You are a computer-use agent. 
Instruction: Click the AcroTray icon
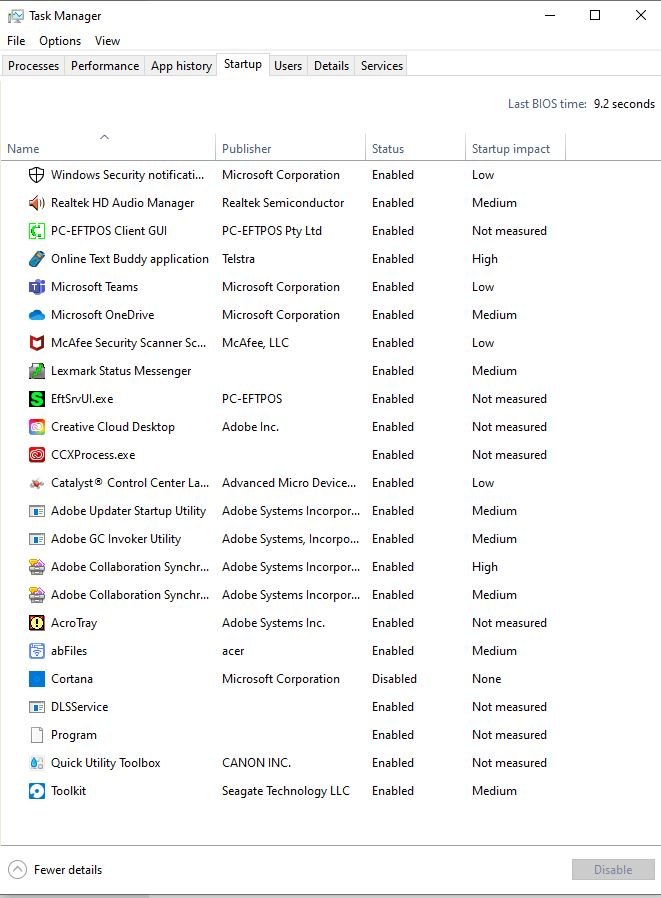(x=37, y=623)
